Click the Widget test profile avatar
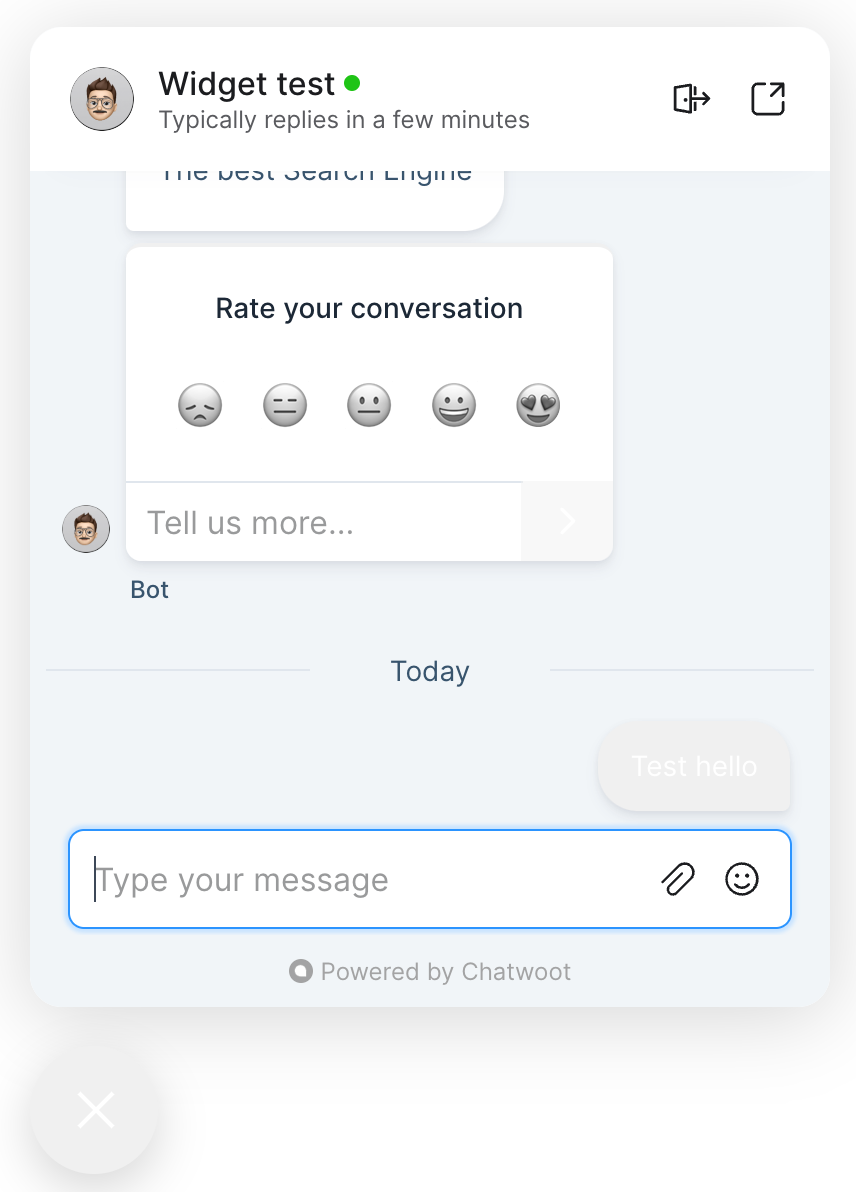Image resolution: width=856 pixels, height=1192 pixels. point(101,99)
